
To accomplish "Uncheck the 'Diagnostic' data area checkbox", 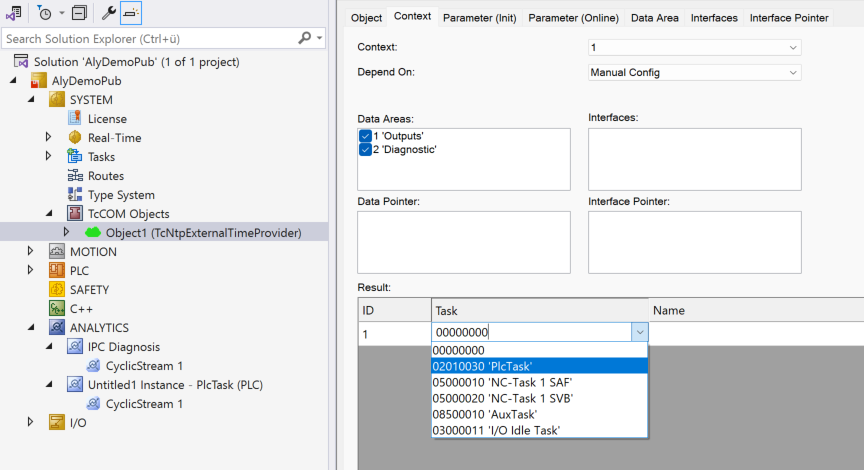I will point(365,149).
